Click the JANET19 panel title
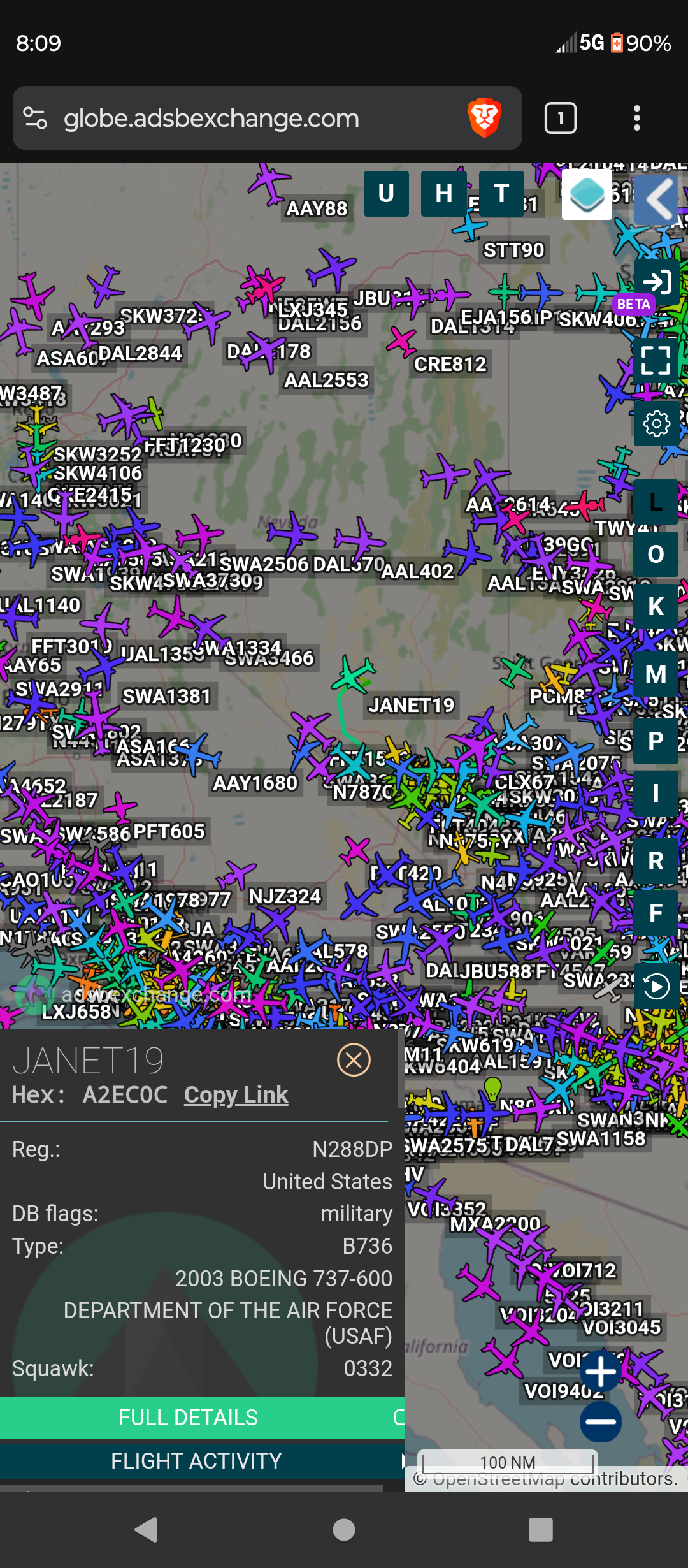Image resolution: width=688 pixels, height=1568 pixels. (88, 1061)
